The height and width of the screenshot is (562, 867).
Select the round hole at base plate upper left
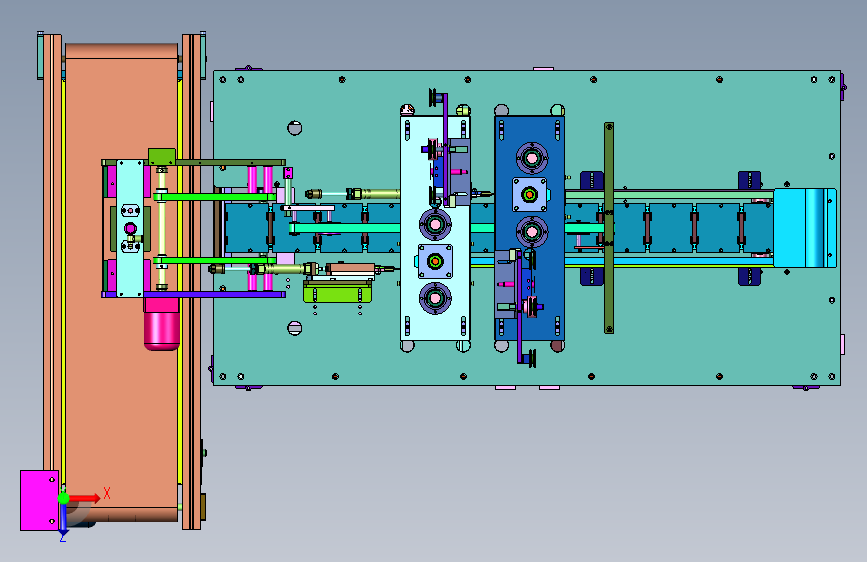coord(295,128)
